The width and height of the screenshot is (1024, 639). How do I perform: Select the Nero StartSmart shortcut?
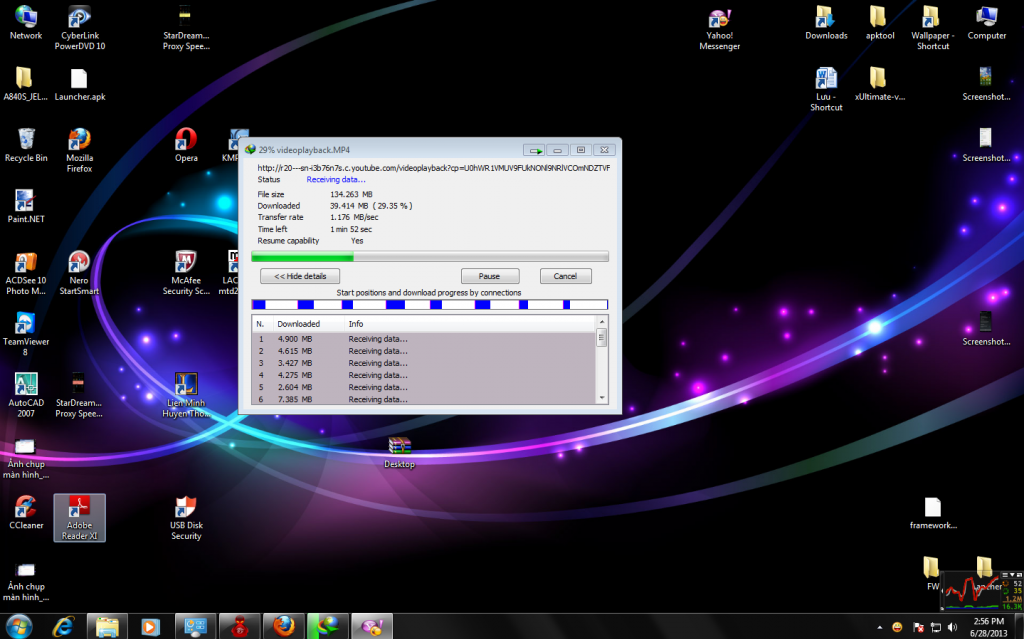pyautogui.click(x=80, y=273)
